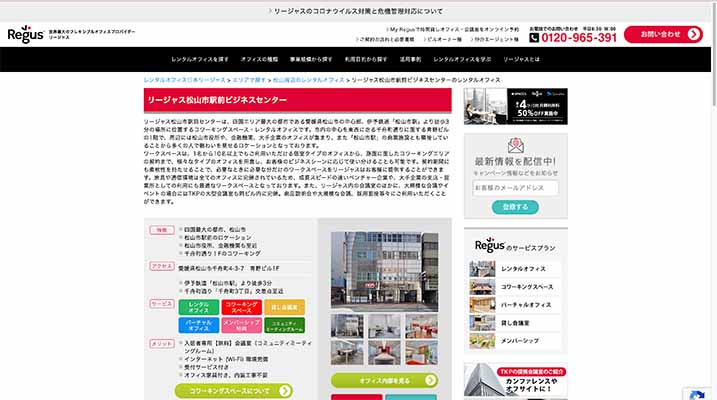Open the レンタルオフィスを学ぶ menu
717x400 pixels.
pyautogui.click(x=462, y=59)
